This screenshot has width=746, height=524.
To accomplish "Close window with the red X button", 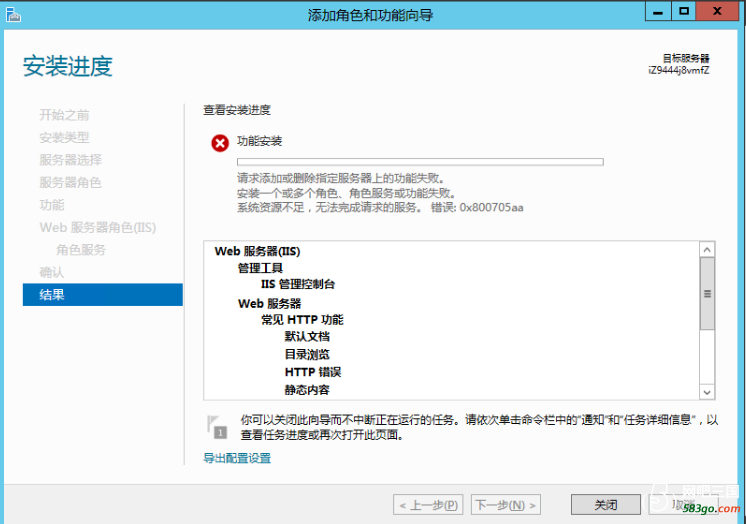I will [717, 11].
